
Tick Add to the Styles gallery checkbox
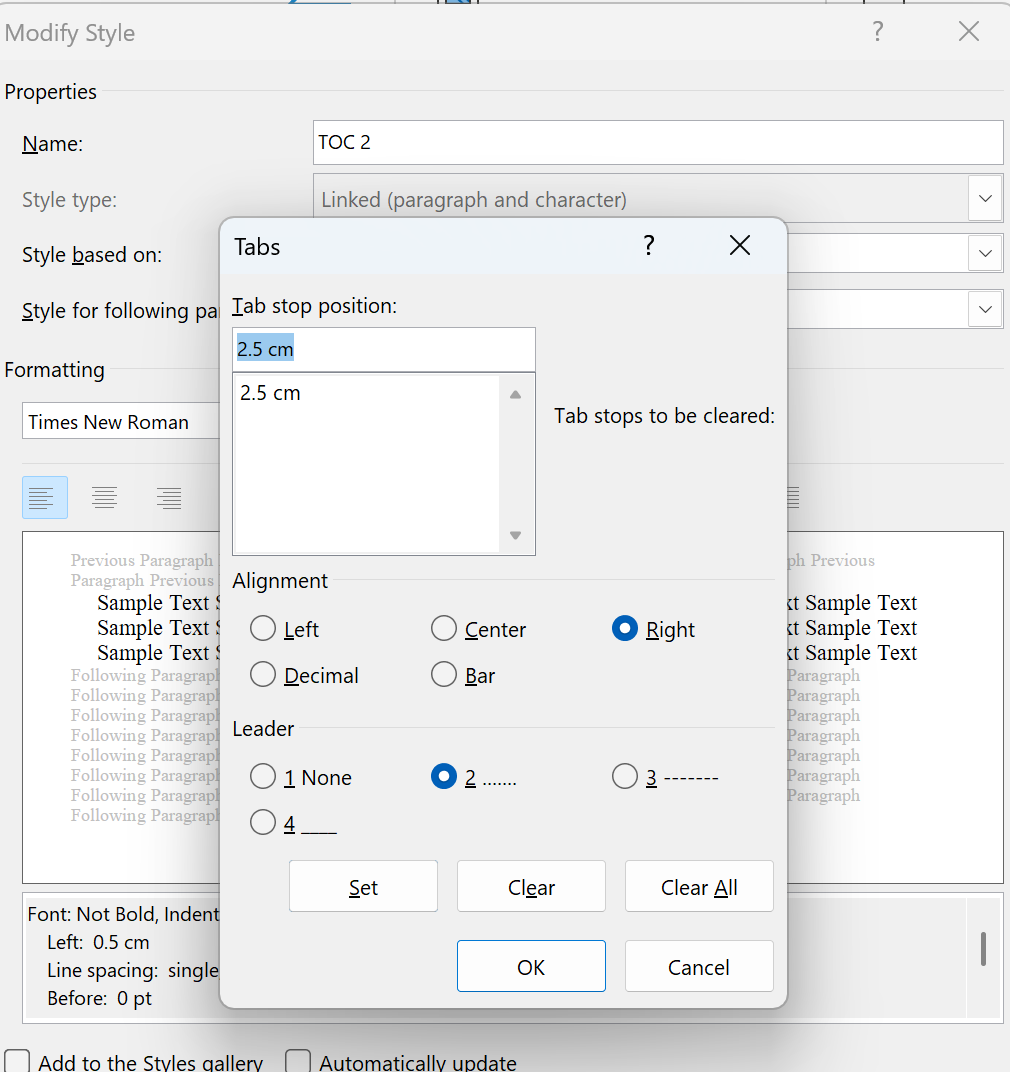pyautogui.click(x=16, y=1062)
